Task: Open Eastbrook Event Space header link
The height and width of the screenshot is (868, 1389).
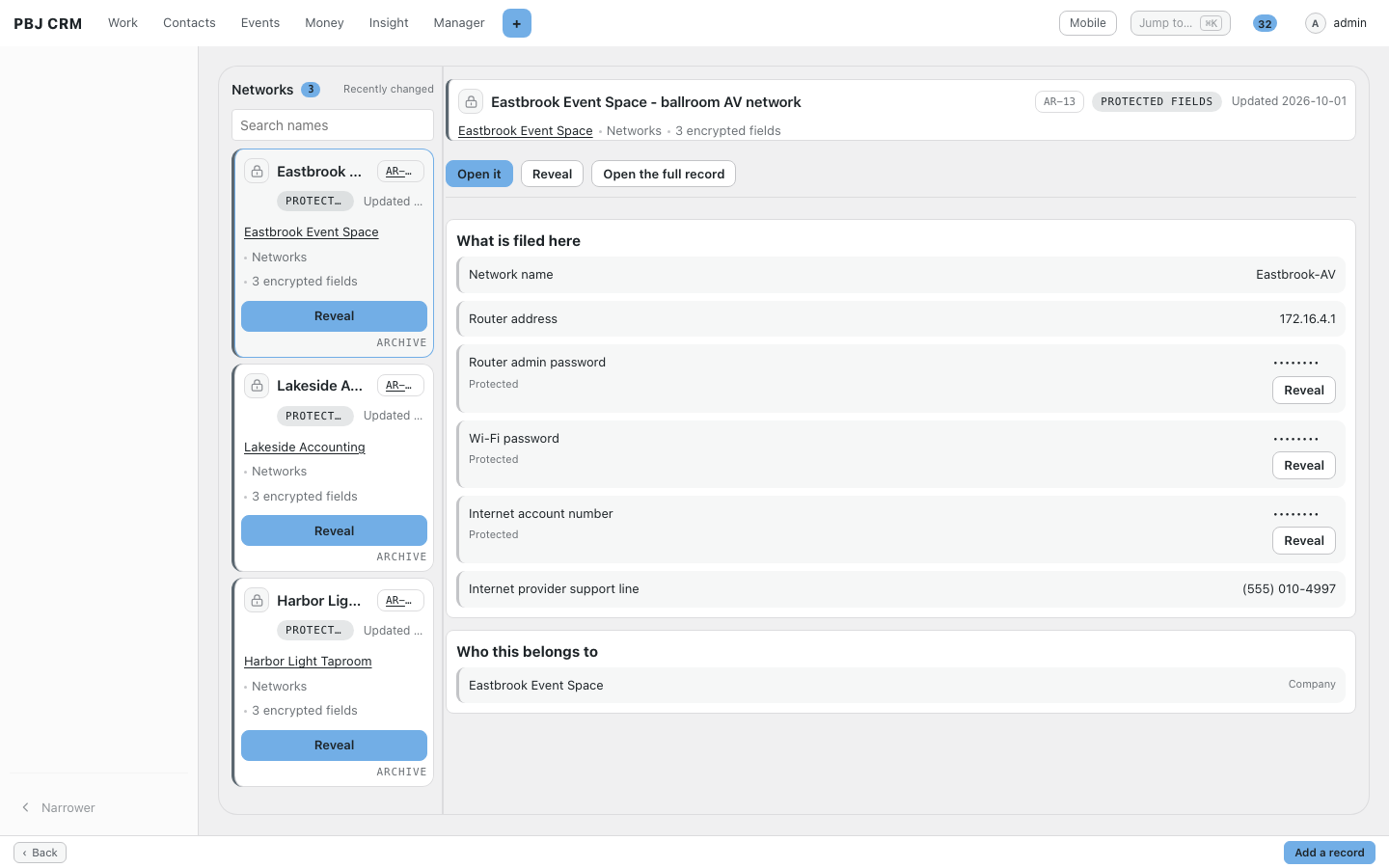Action: pyautogui.click(x=526, y=131)
